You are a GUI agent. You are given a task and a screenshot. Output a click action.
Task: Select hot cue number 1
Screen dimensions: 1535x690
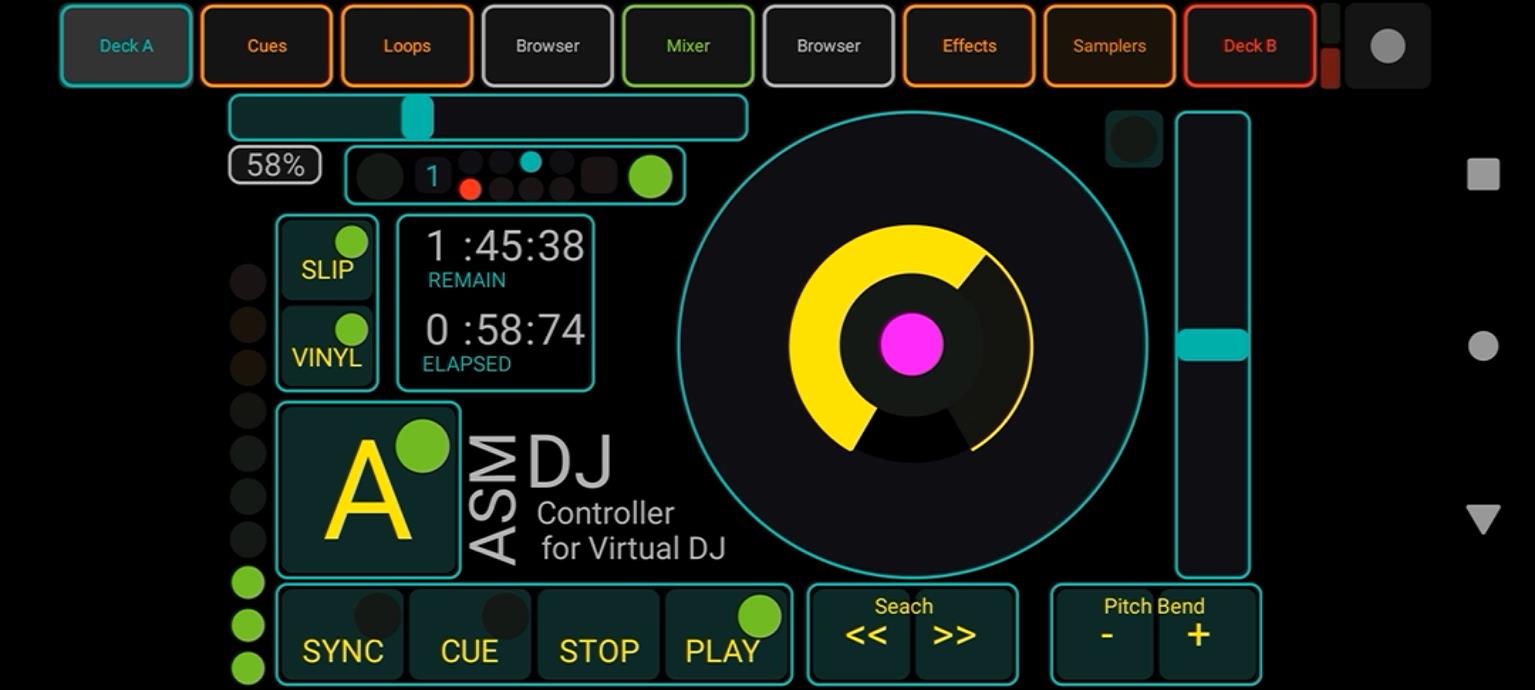tap(432, 175)
